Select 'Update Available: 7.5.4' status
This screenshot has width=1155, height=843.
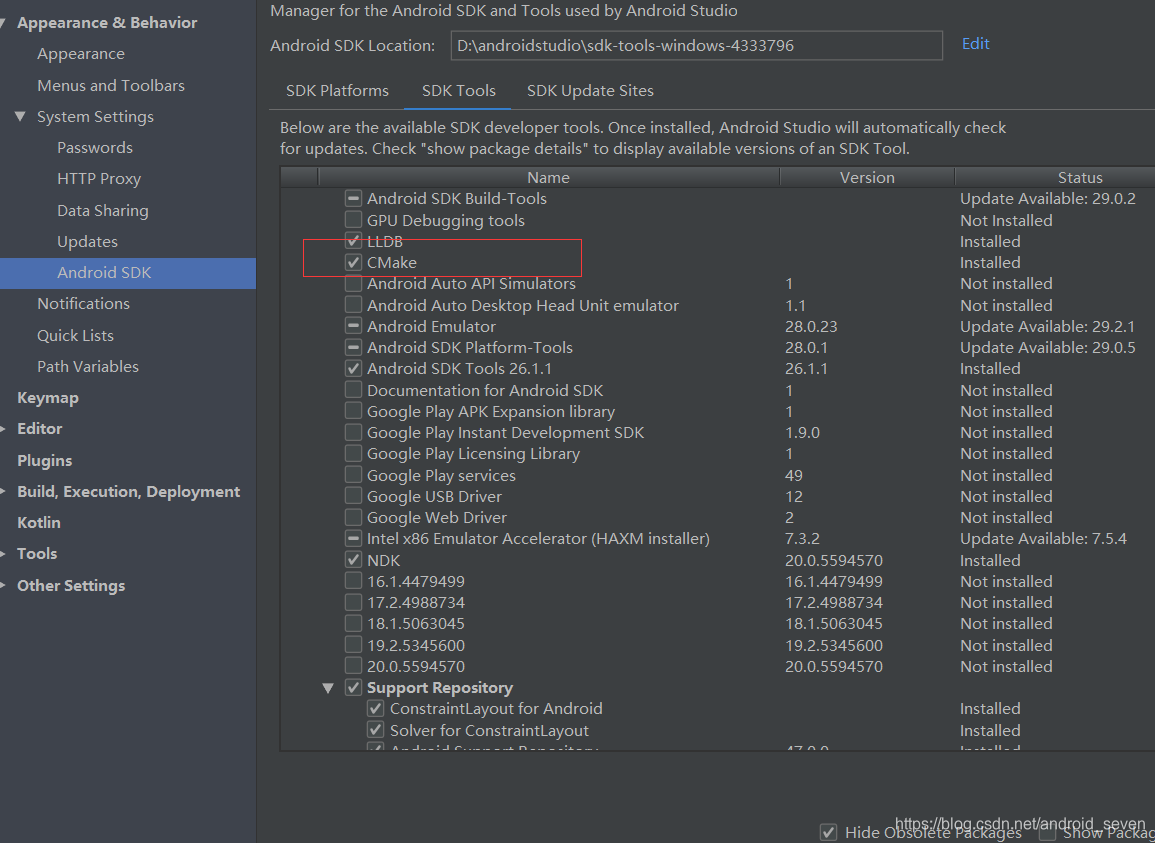pyautogui.click(x=1043, y=539)
